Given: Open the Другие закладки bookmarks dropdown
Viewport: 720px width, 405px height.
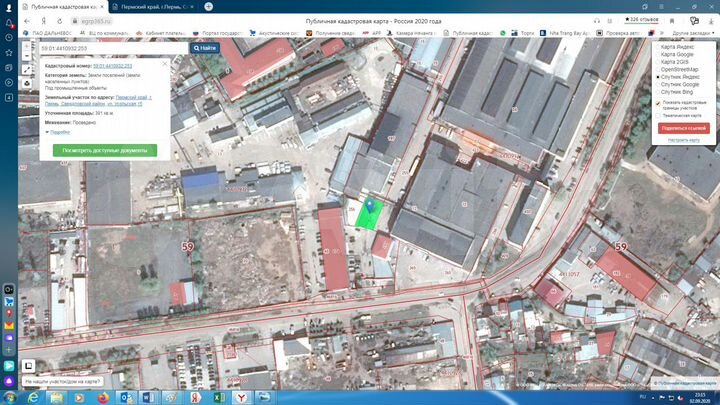Looking at the screenshot, I should click(691, 33).
